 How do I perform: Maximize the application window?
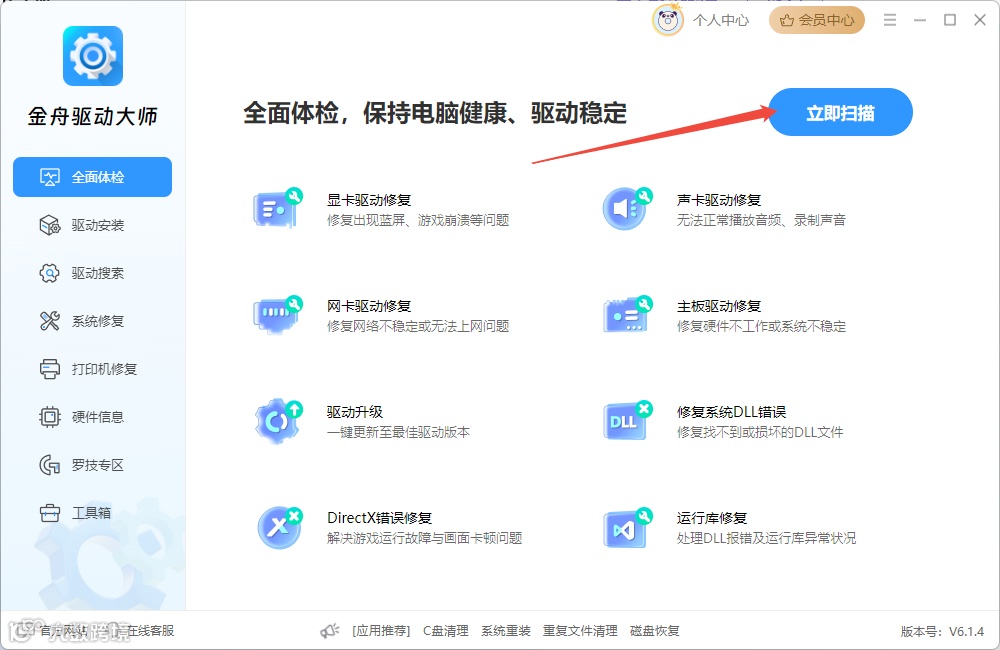tap(950, 20)
